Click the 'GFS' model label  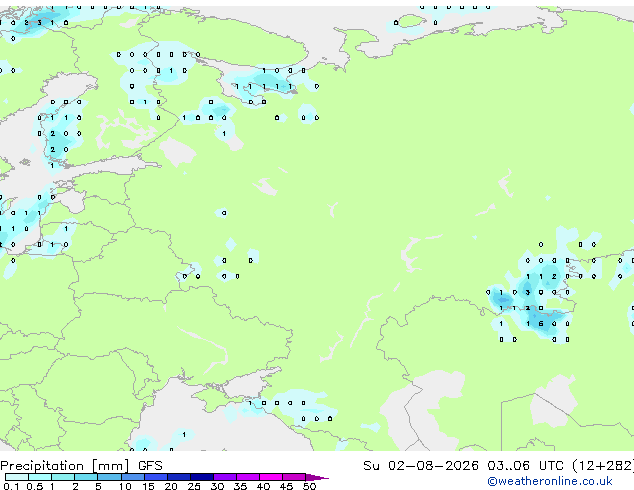click(x=150, y=466)
